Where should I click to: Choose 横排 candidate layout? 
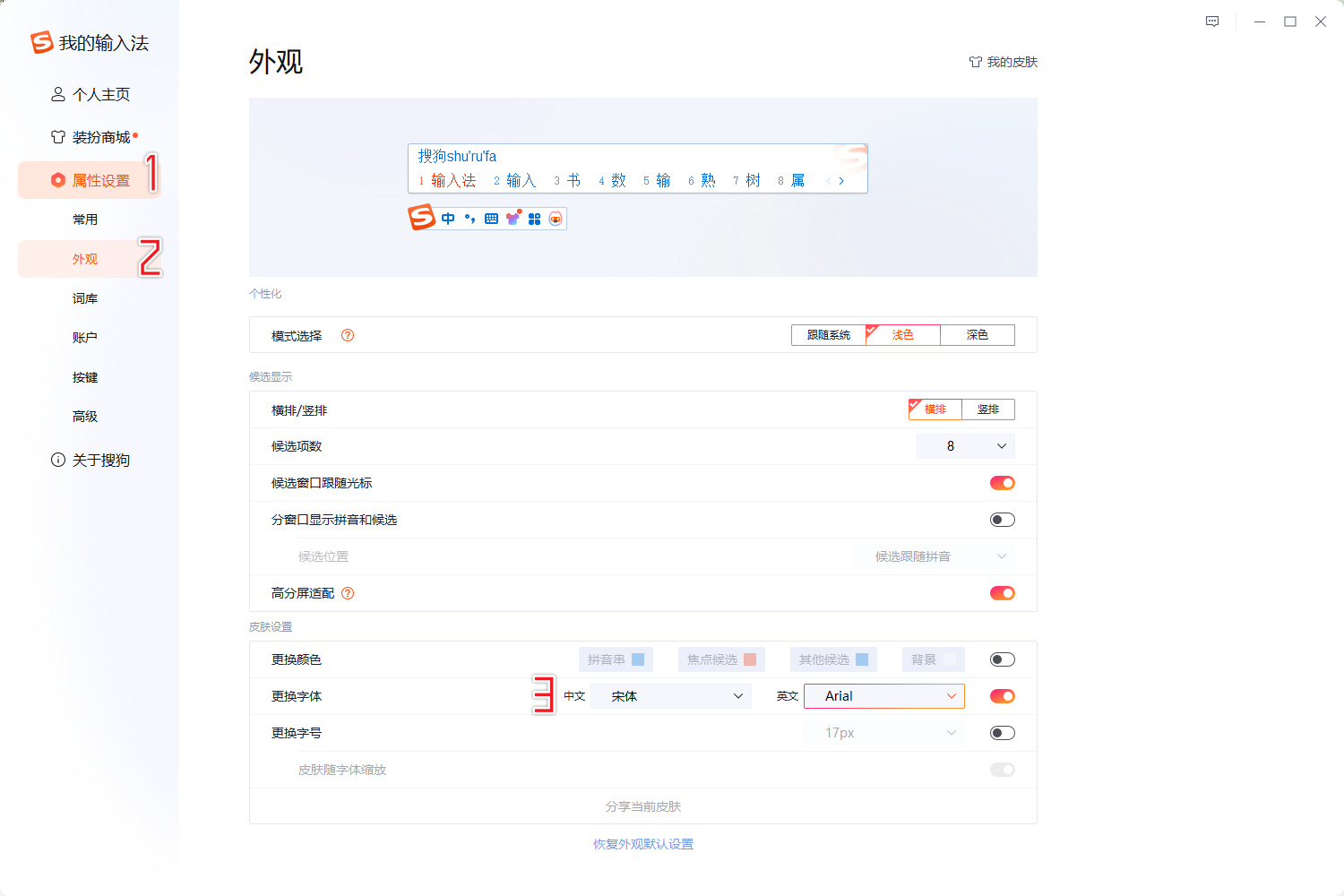coord(935,409)
